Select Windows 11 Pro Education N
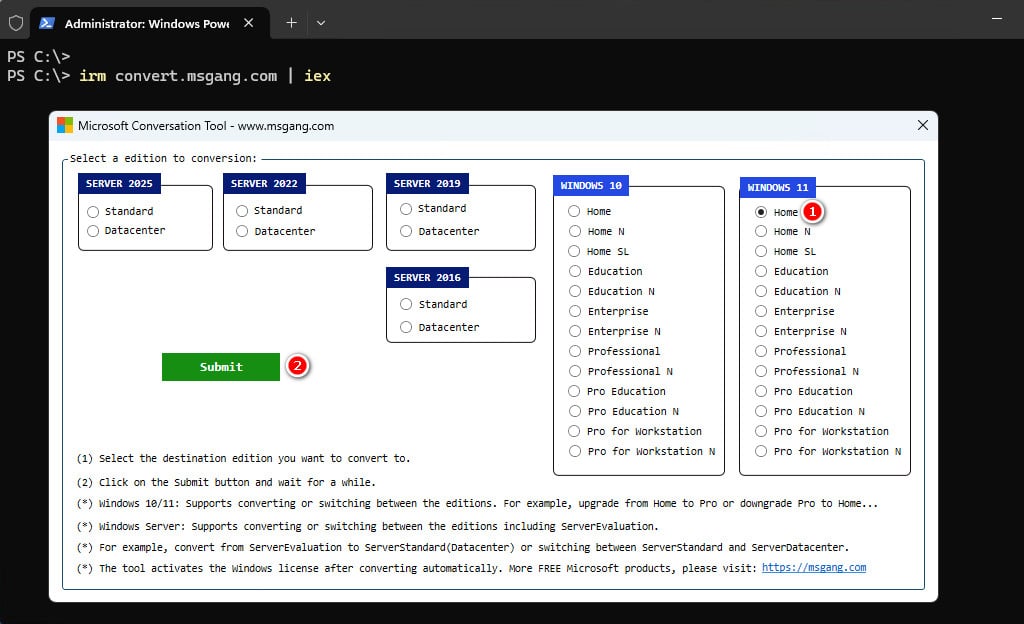 click(x=810, y=411)
